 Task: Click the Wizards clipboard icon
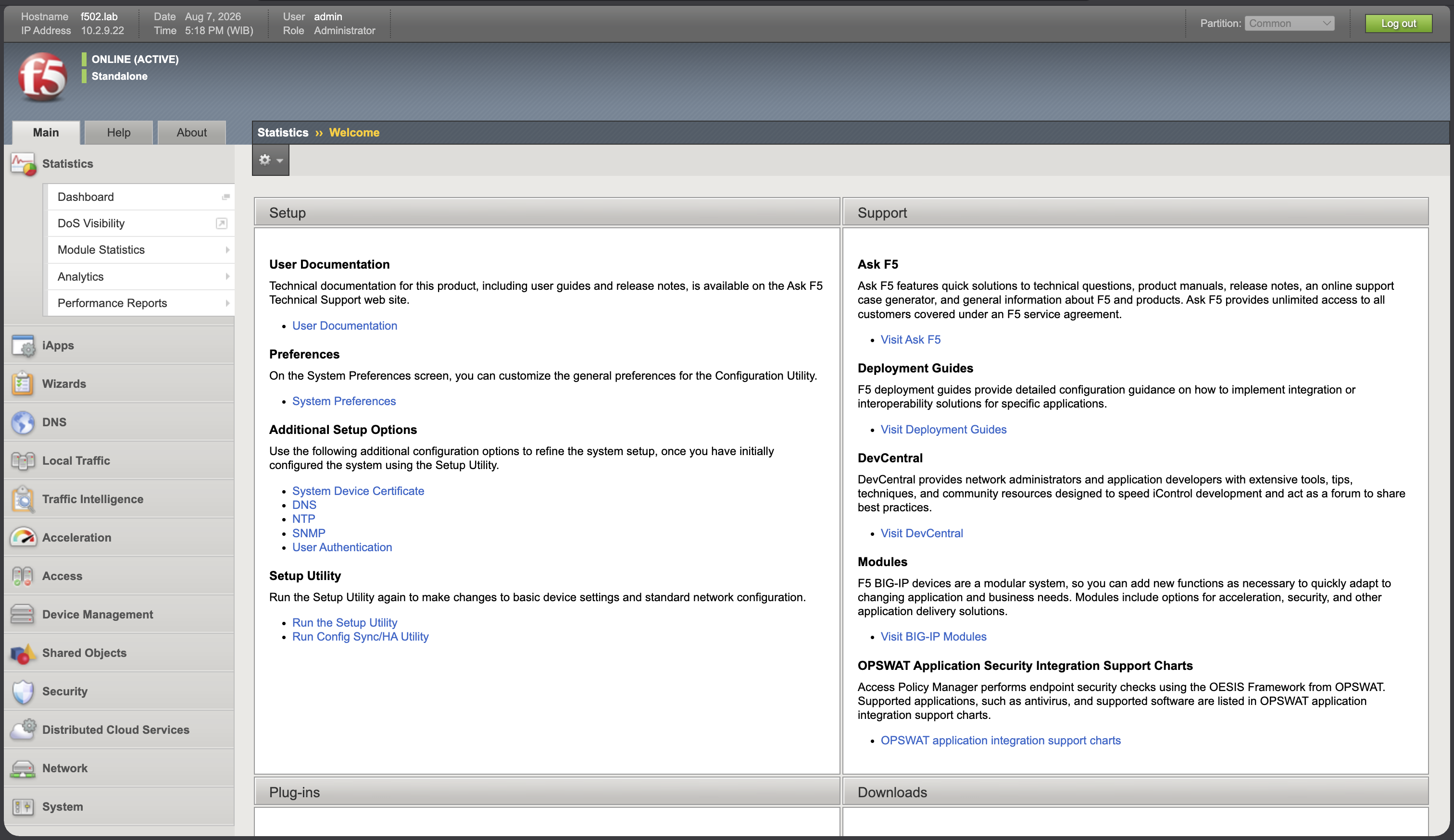pyautogui.click(x=23, y=383)
